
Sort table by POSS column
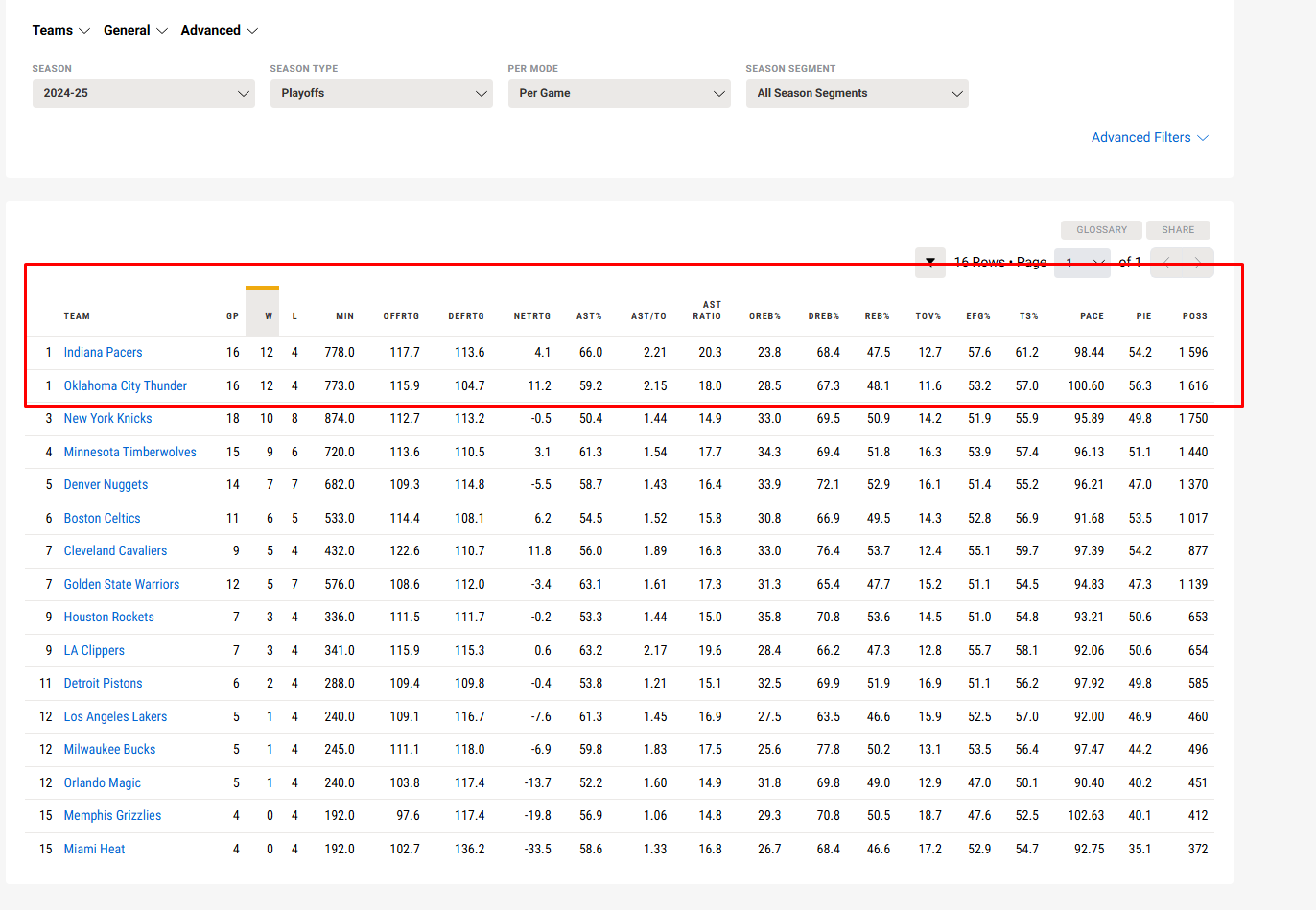(1195, 316)
